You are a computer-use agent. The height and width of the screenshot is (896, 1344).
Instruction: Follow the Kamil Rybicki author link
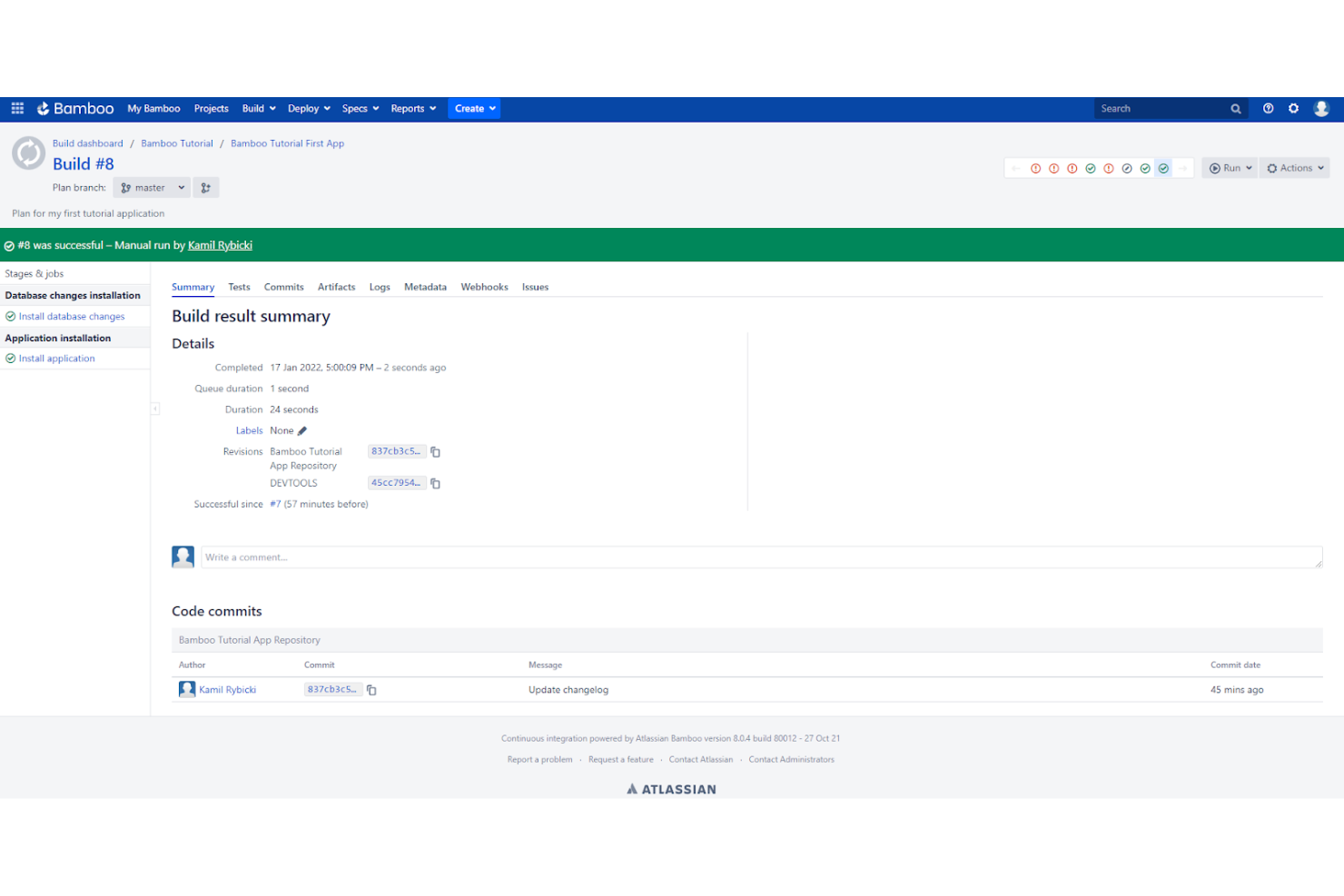[x=227, y=689]
